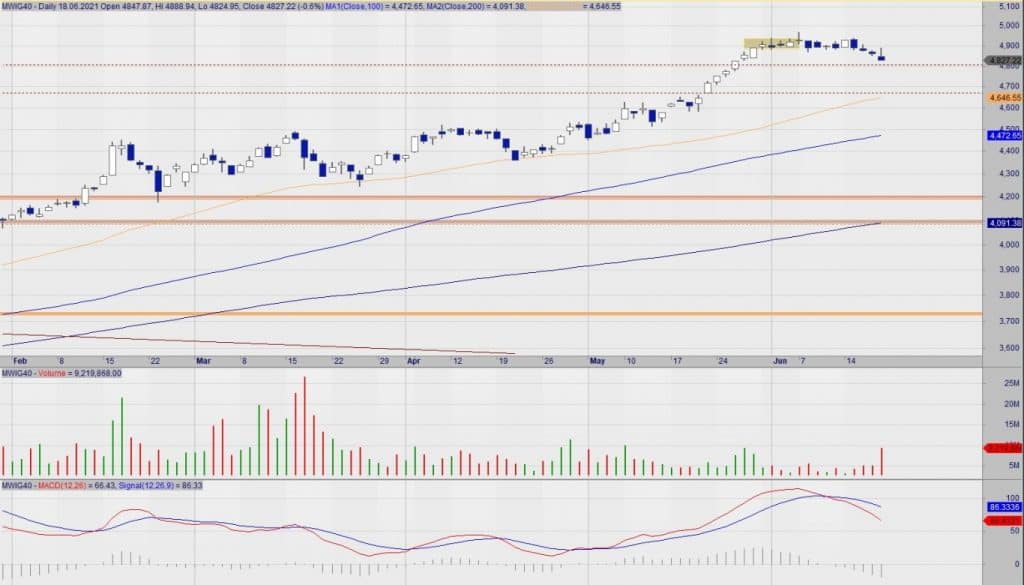Image resolution: width=1024 pixels, height=585 pixels.
Task: Click the blue 4,091.38 moving average tag
Action: tap(1003, 223)
